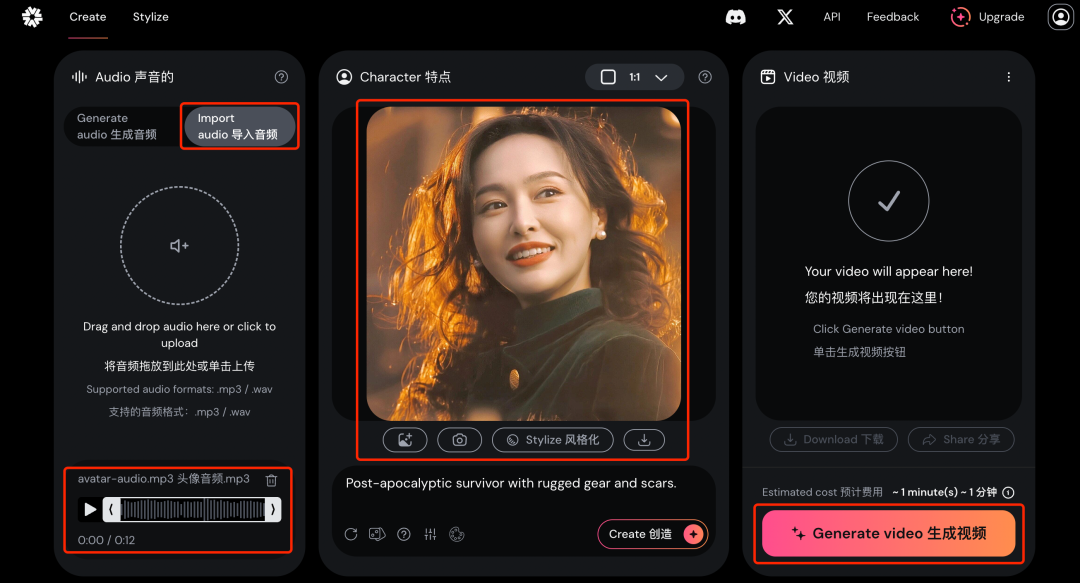Click the audio upload drop zone circle
Viewport: 1080px width, 583px height.
coord(179,245)
